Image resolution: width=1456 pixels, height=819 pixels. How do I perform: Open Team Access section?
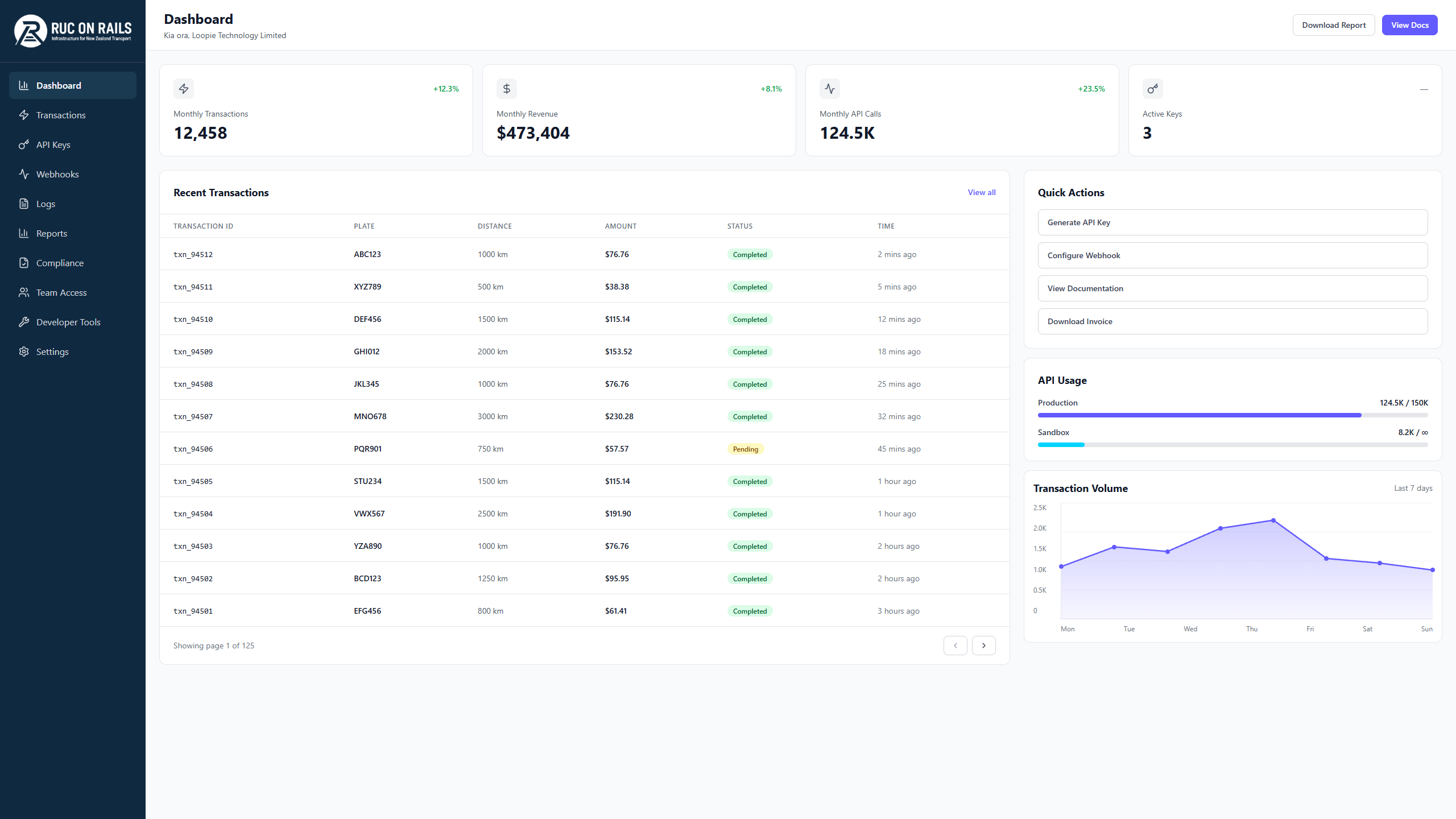[x=60, y=292]
